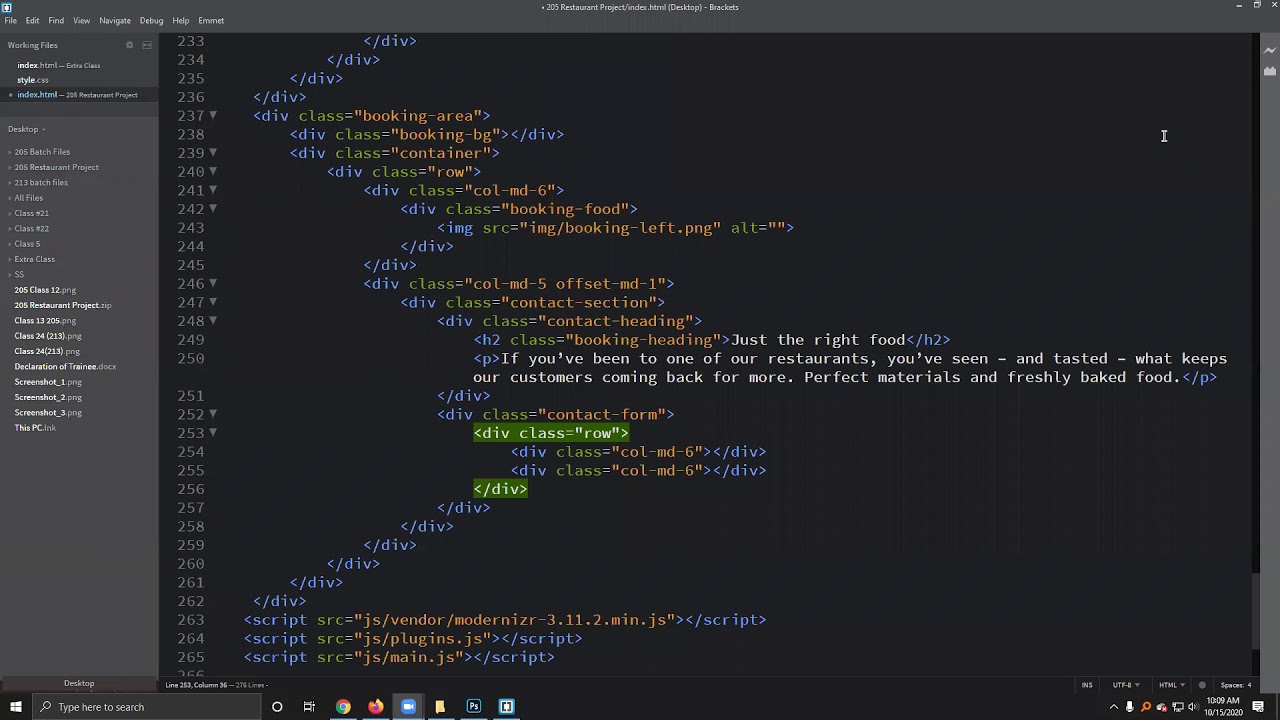The image size is (1280, 720).
Task: Open Photoshop from taskbar
Action: [x=474, y=707]
